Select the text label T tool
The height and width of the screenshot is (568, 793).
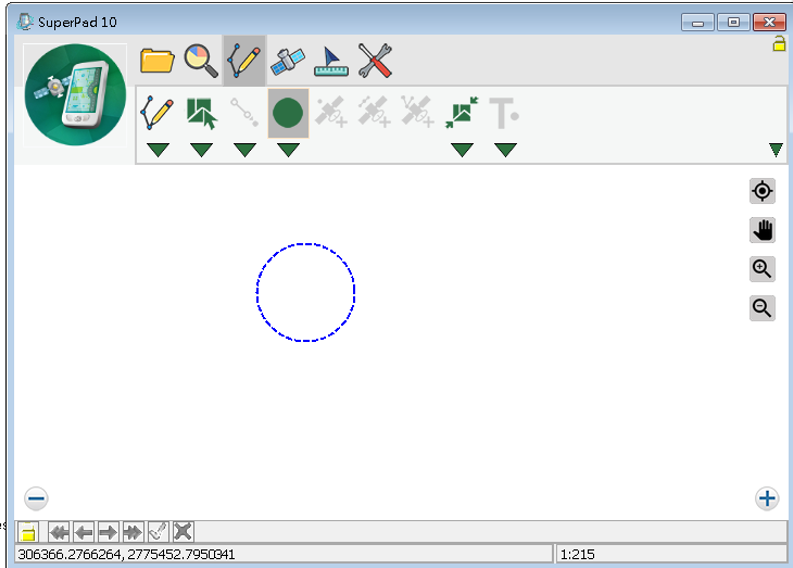pyautogui.click(x=504, y=113)
